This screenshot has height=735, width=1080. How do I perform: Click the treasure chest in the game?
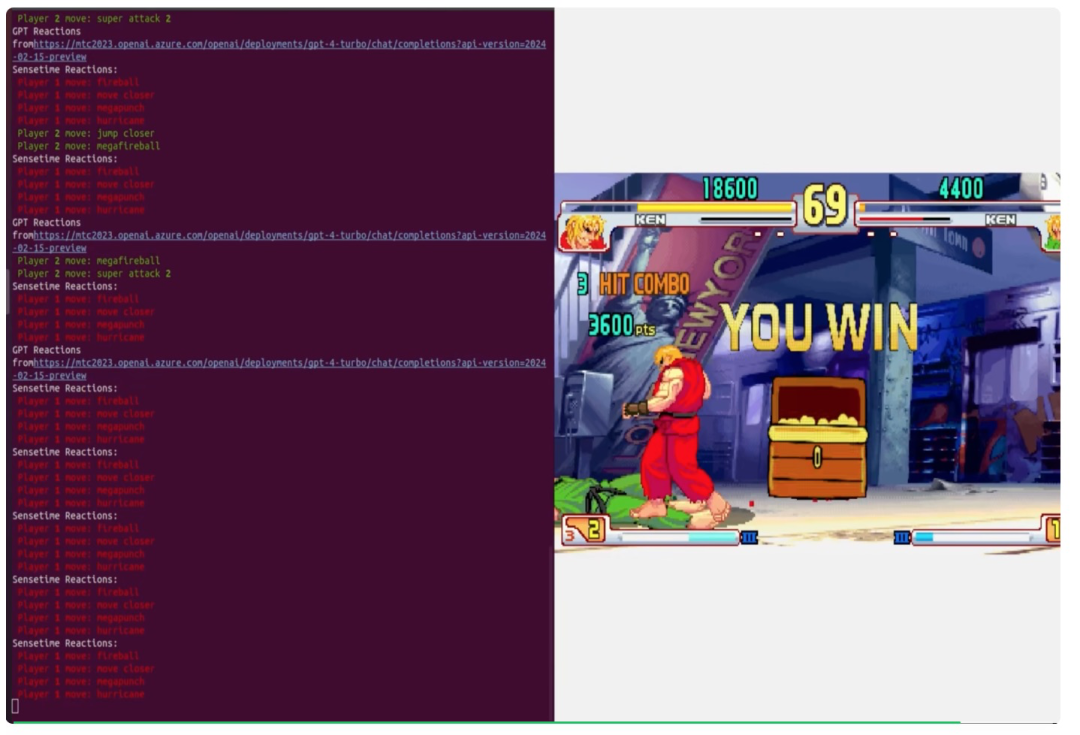tap(818, 437)
